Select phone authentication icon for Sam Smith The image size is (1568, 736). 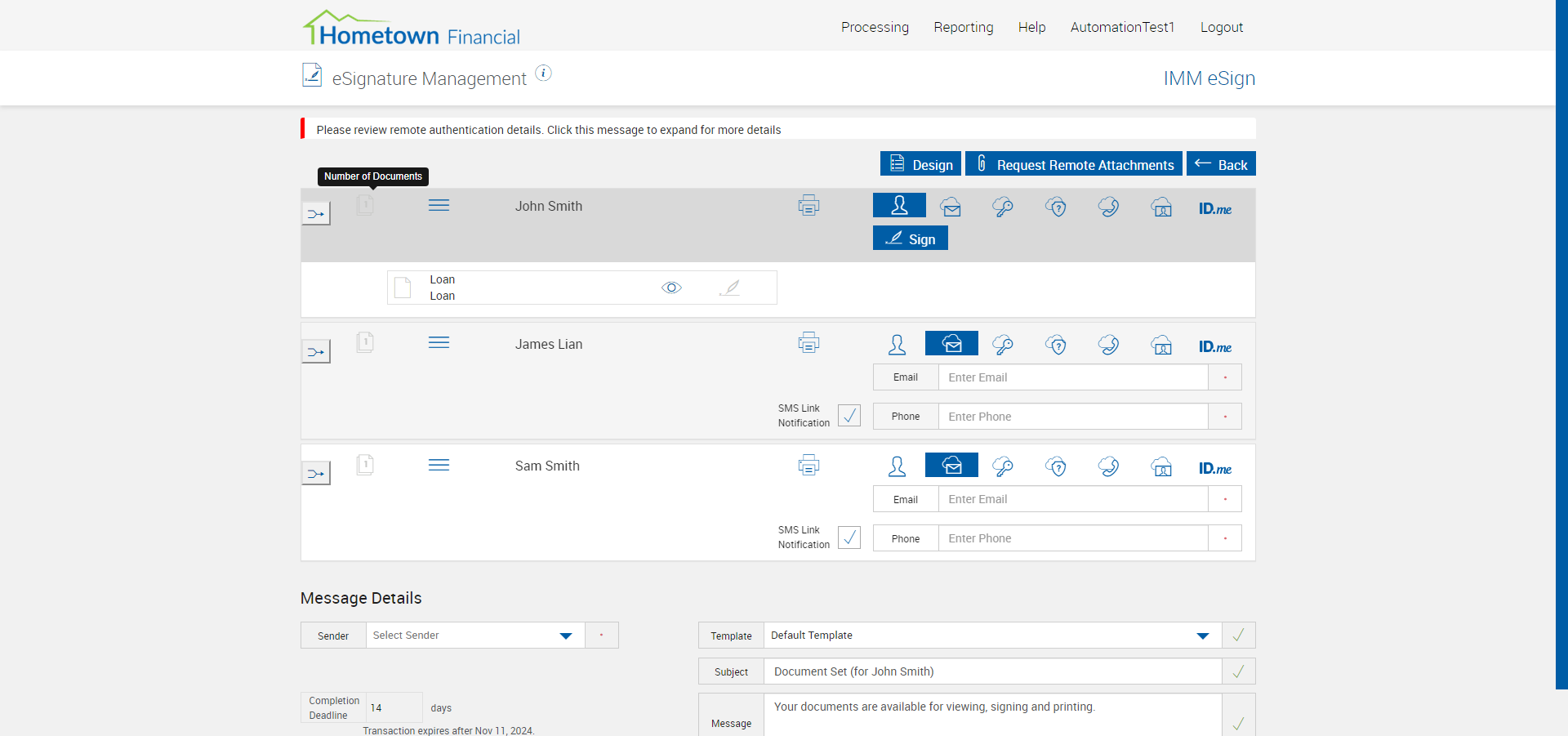[1108, 466]
